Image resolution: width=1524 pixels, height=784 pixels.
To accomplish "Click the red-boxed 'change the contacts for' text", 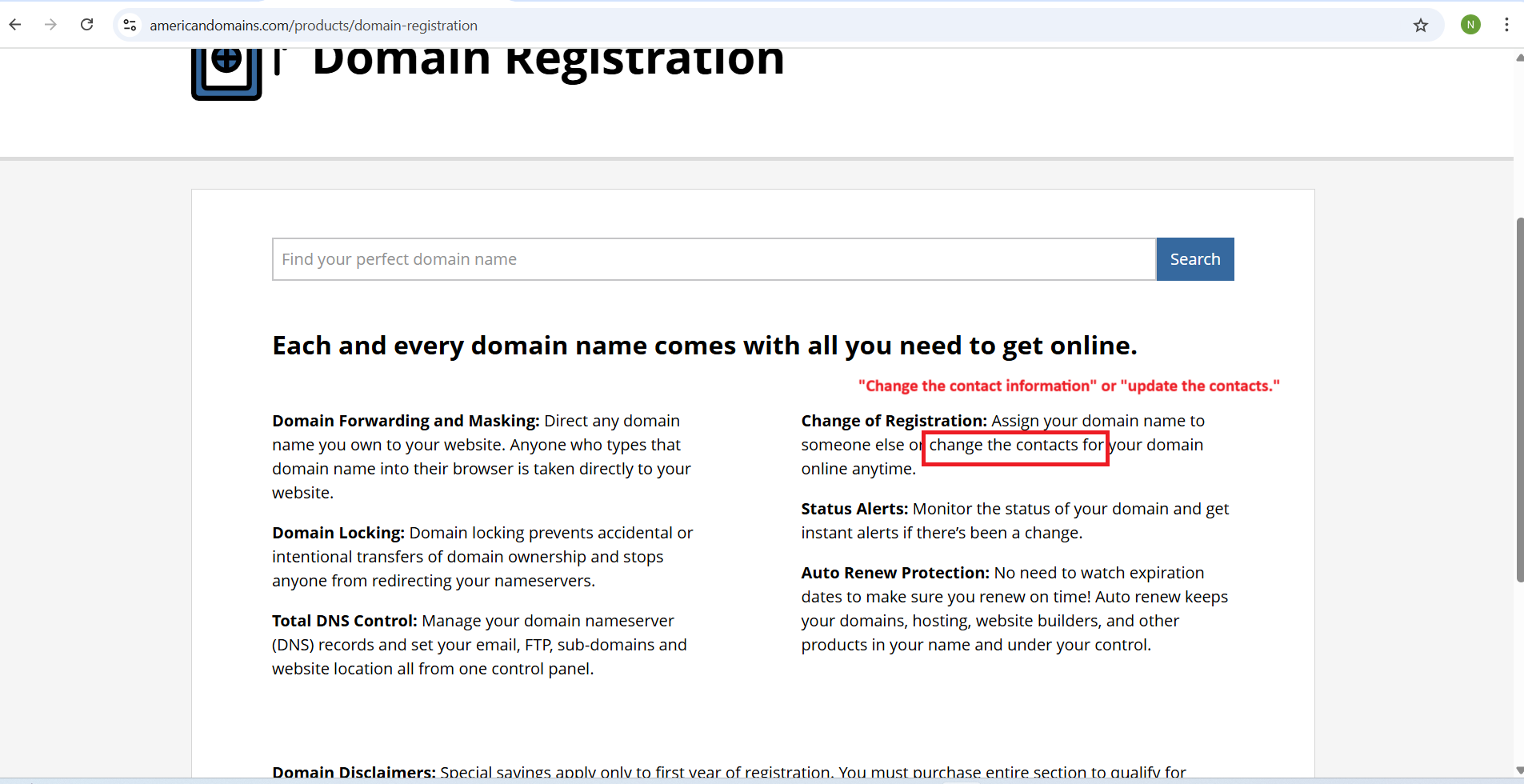I will click(1015, 446).
